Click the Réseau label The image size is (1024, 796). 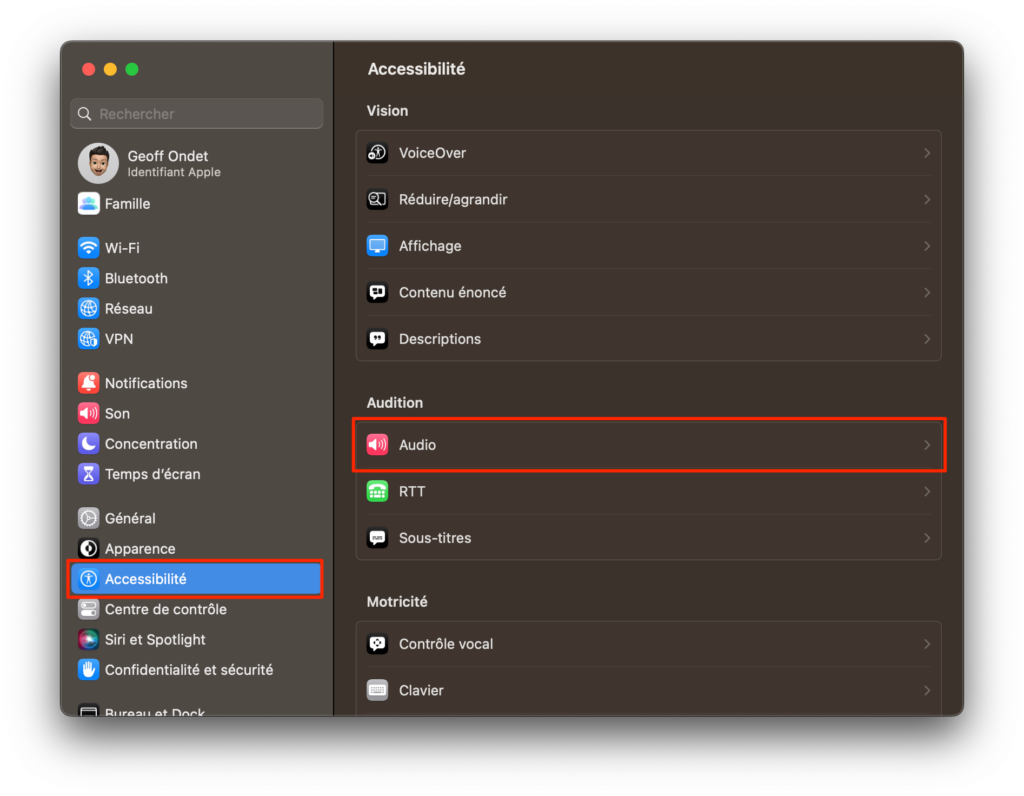pyautogui.click(x=129, y=308)
